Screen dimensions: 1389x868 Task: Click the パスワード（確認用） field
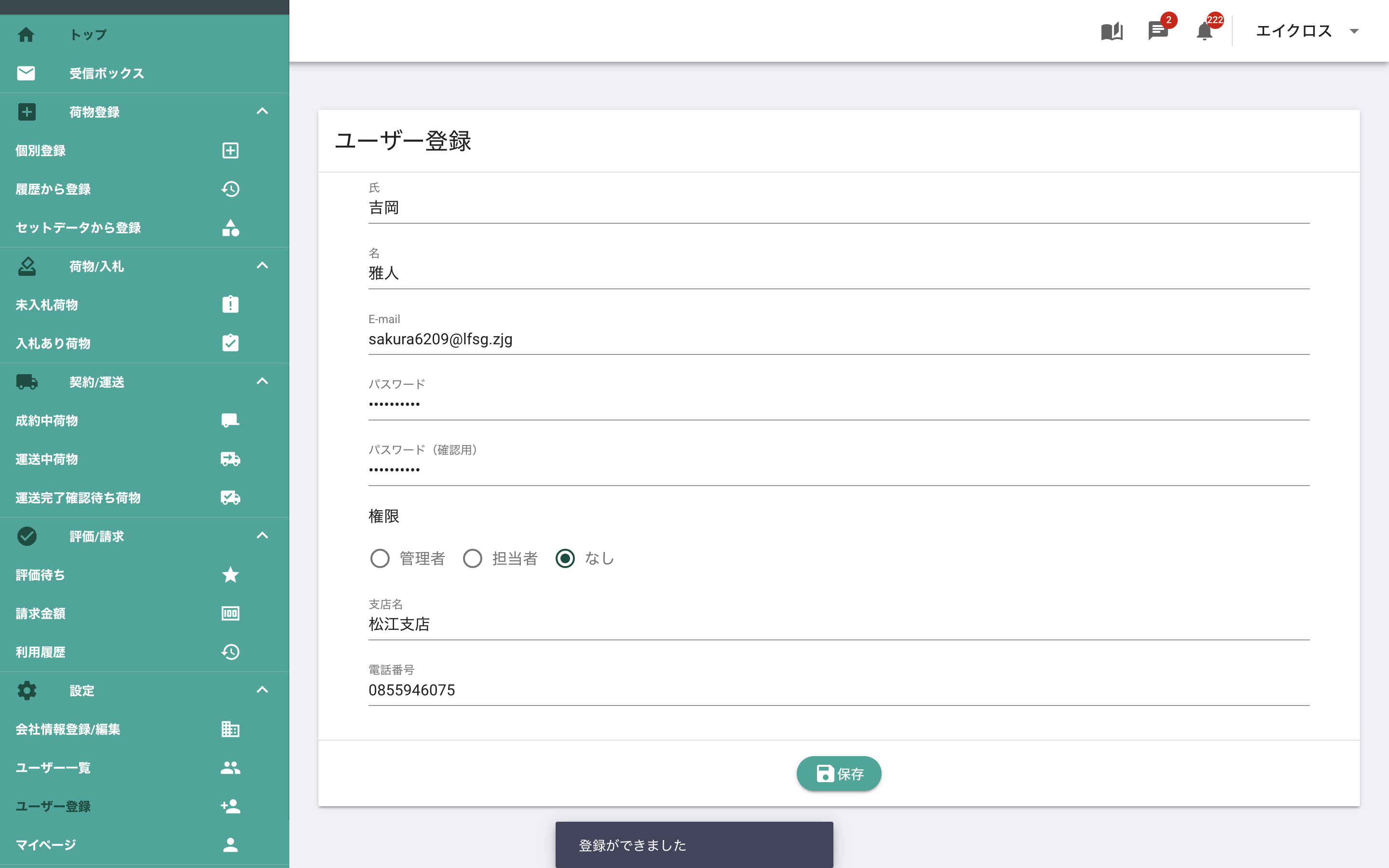839,470
